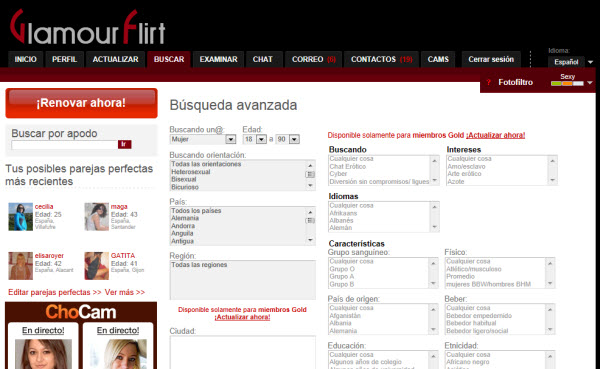Select Todas las orientaciones option

(206, 164)
